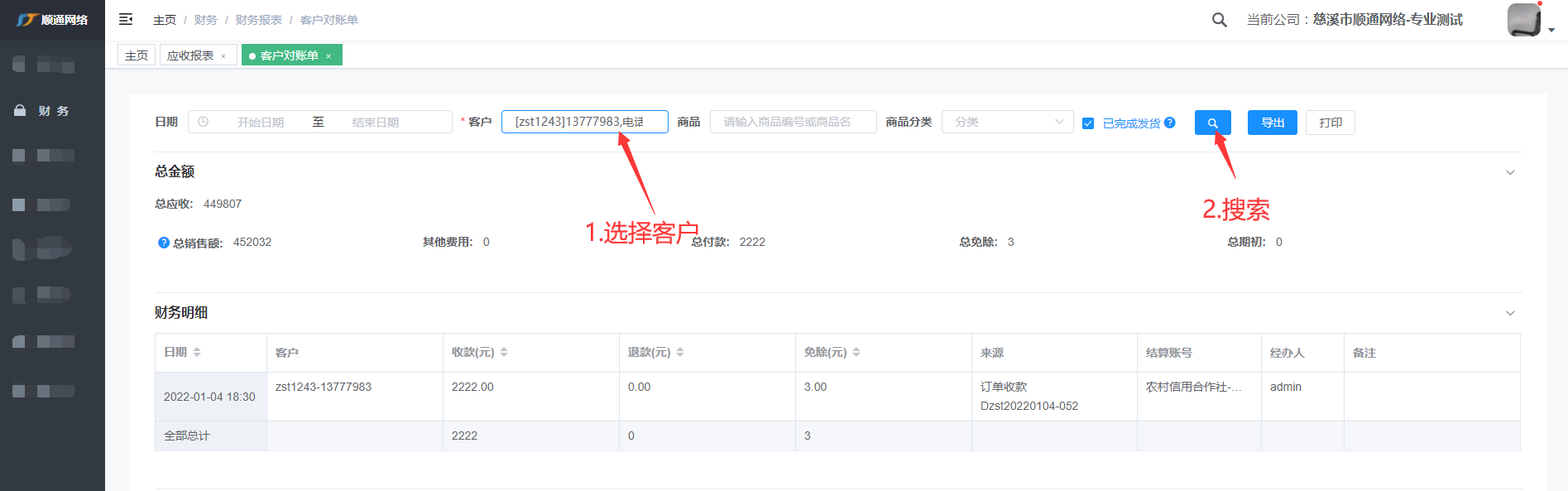Collapse the 财务明细 section
This screenshot has width=1568, height=491.
(x=1509, y=313)
